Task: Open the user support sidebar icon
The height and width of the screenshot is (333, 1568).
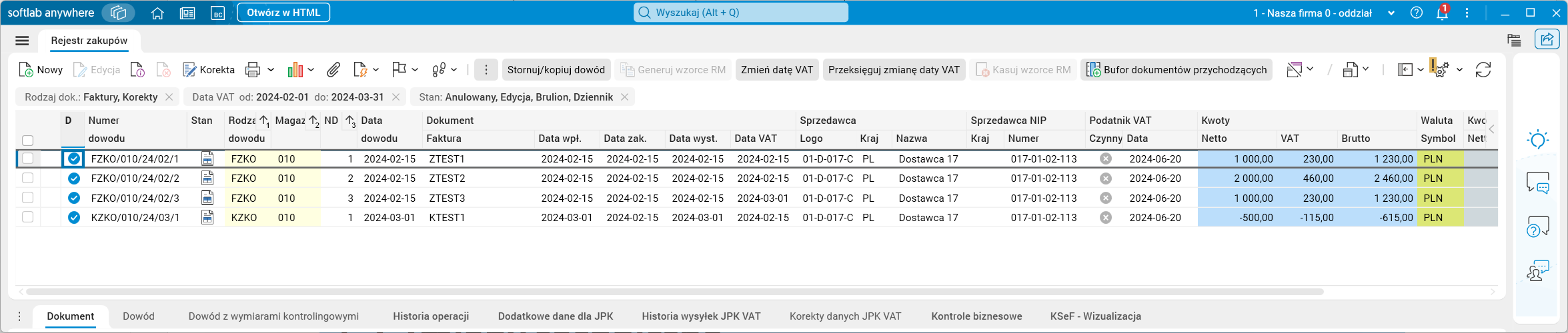Action: (x=1538, y=270)
